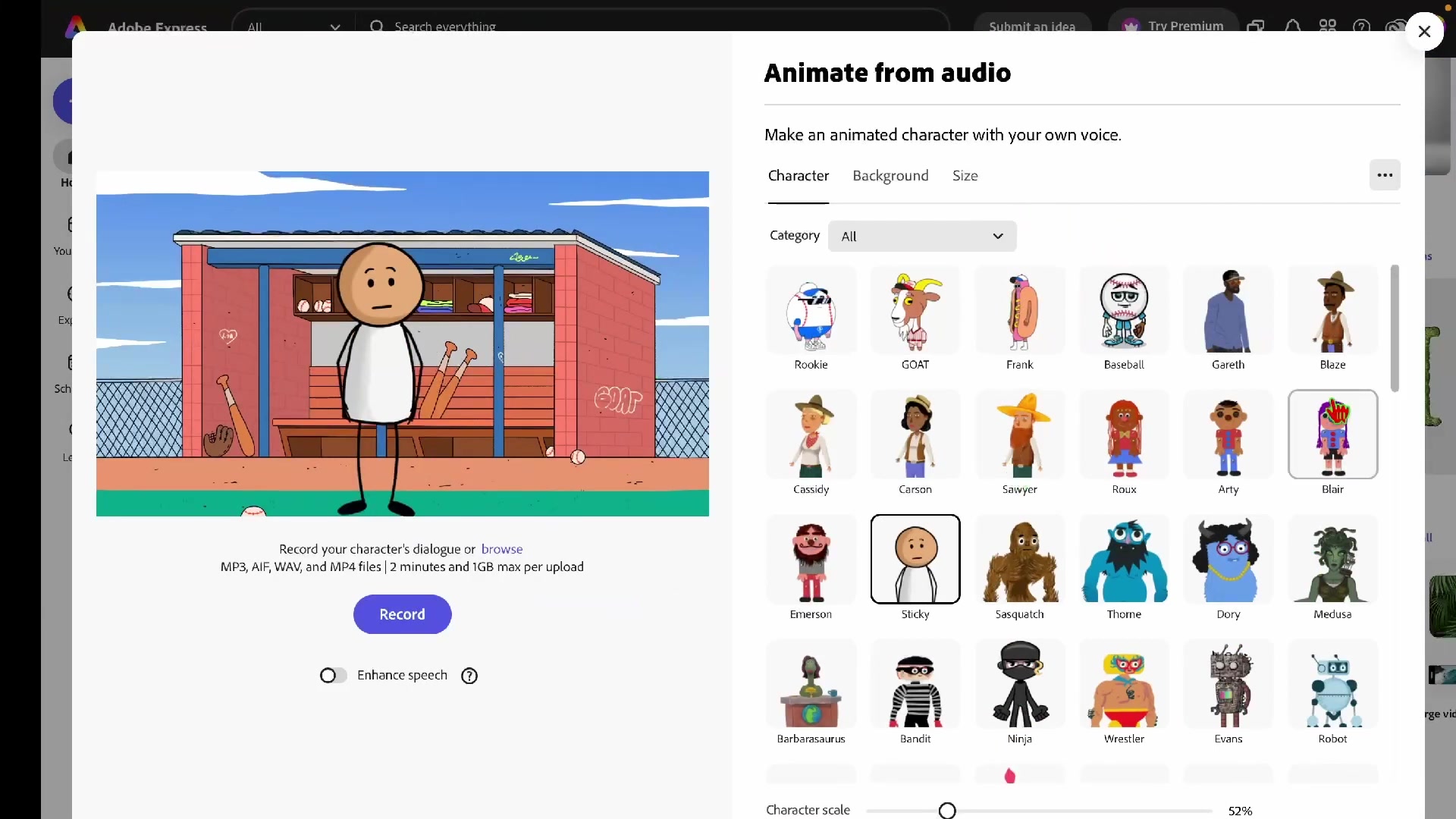Viewport: 1456px width, 819px height.
Task: Click the Record button
Action: [402, 614]
